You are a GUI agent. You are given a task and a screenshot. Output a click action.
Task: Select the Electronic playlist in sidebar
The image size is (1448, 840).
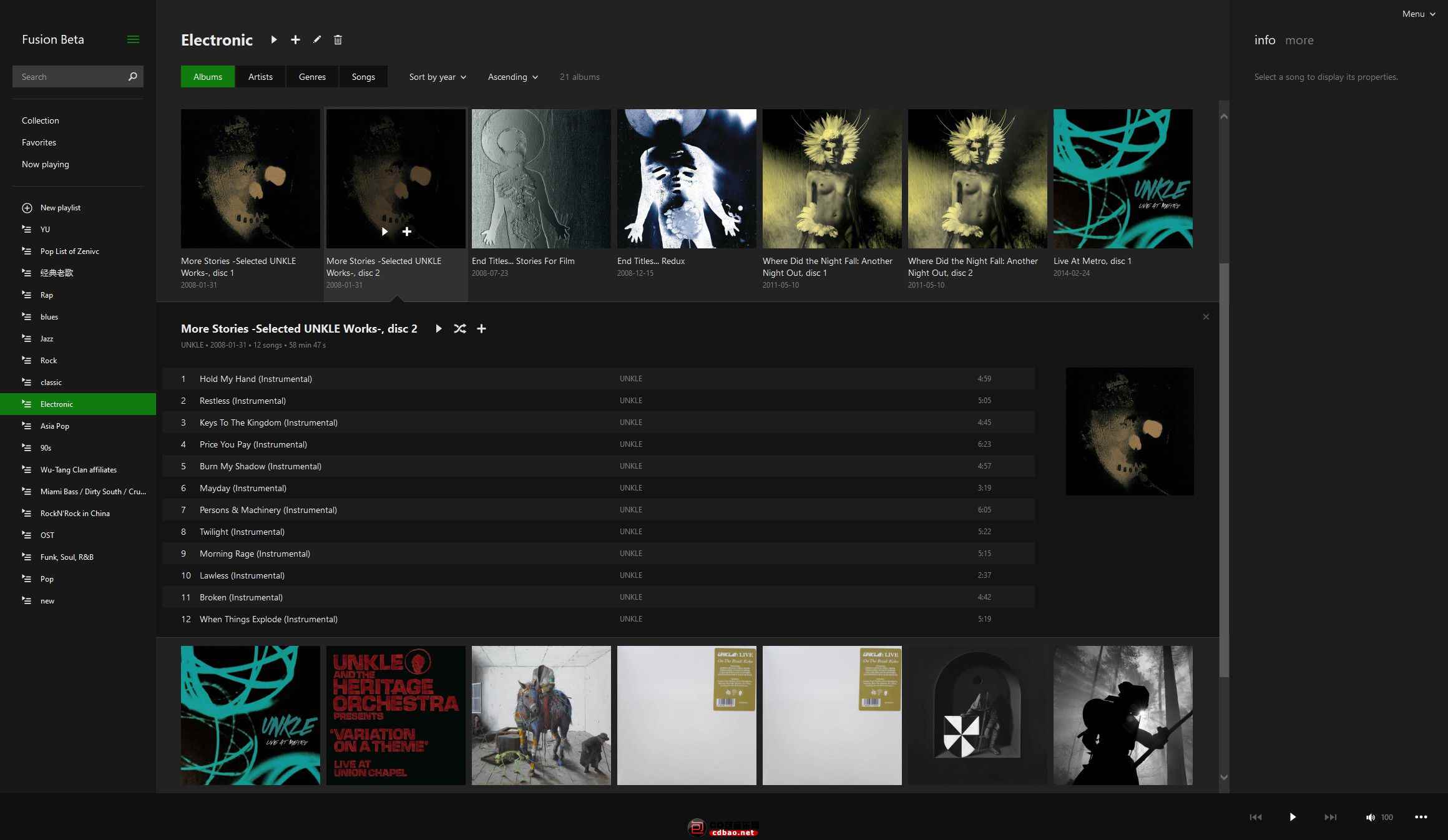pos(78,404)
